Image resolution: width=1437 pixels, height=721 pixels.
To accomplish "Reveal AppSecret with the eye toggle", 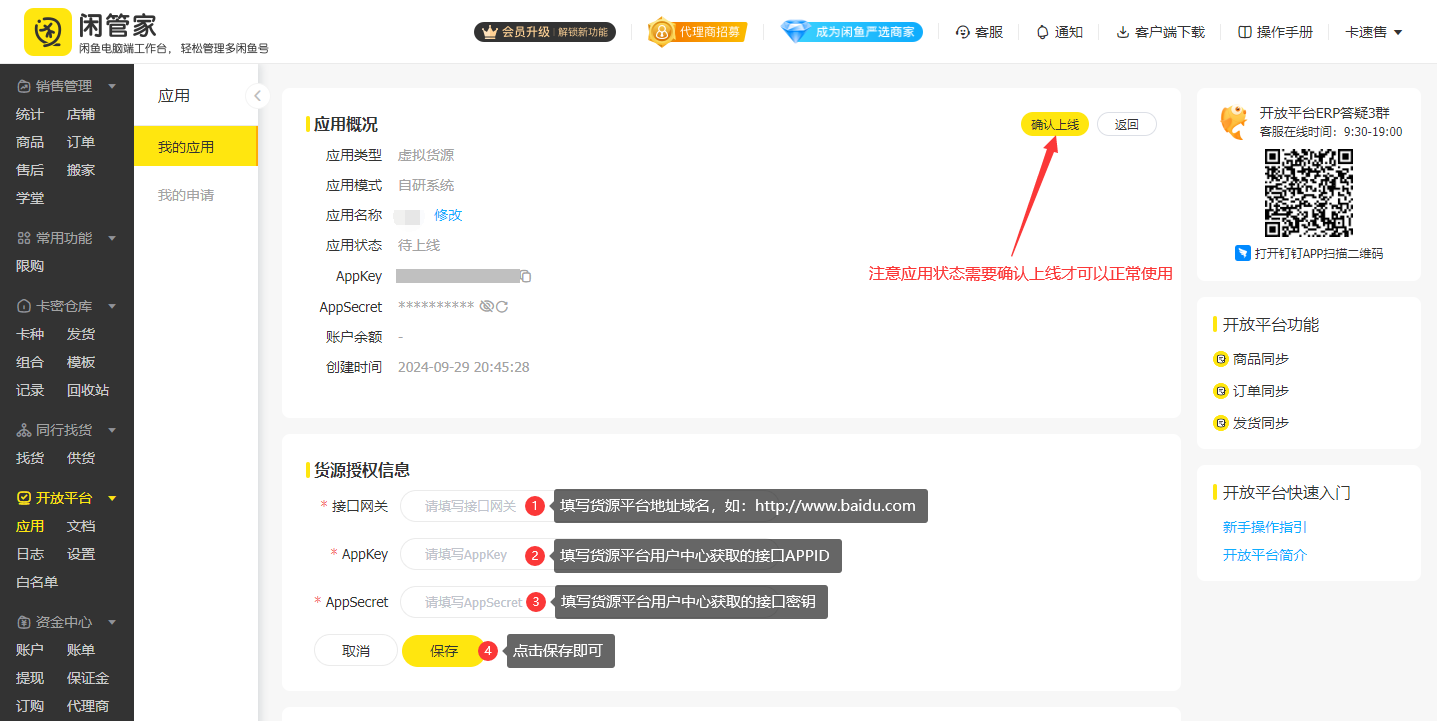I will coord(488,307).
